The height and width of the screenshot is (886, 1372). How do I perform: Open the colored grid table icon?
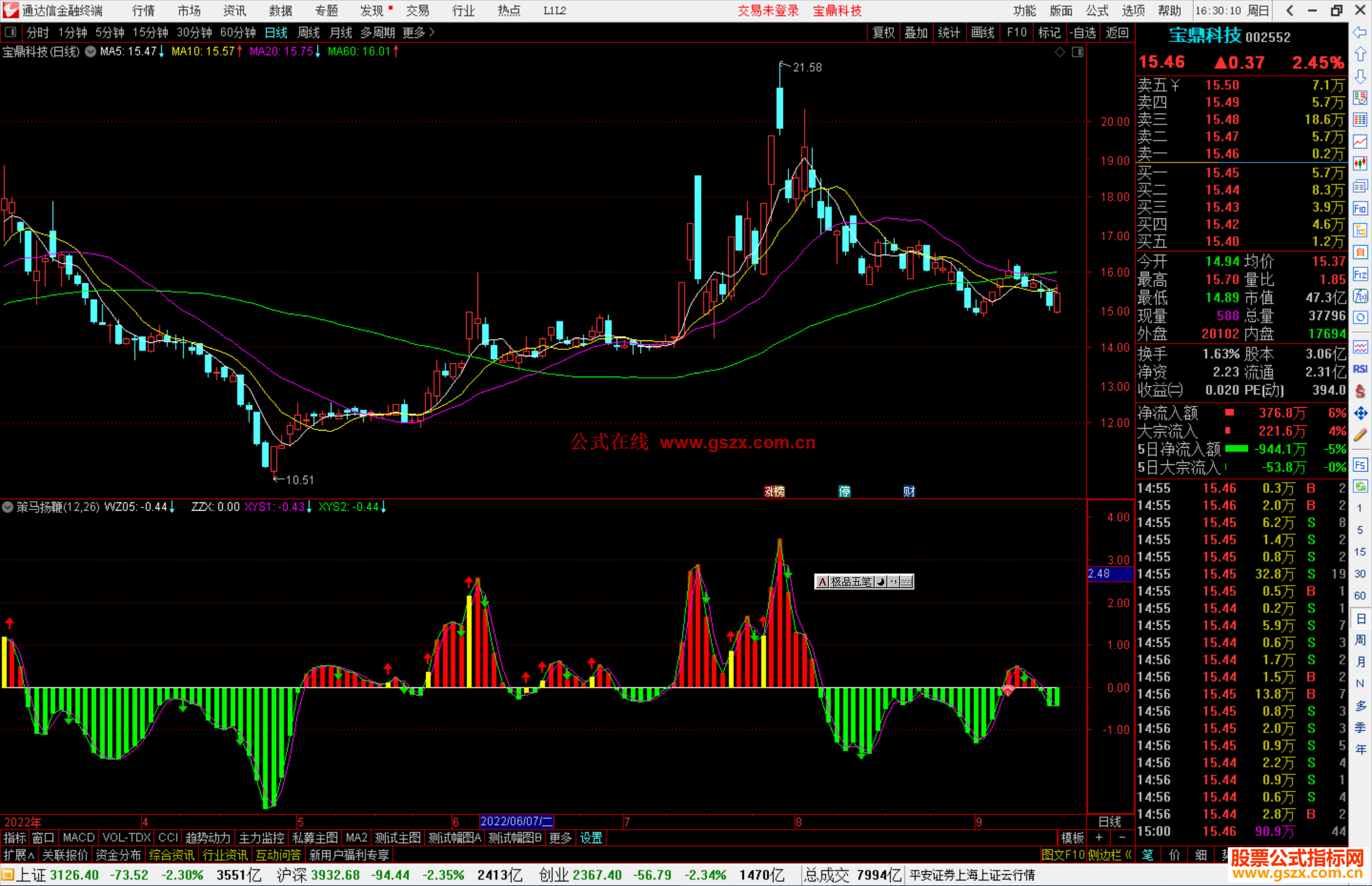click(x=1360, y=120)
